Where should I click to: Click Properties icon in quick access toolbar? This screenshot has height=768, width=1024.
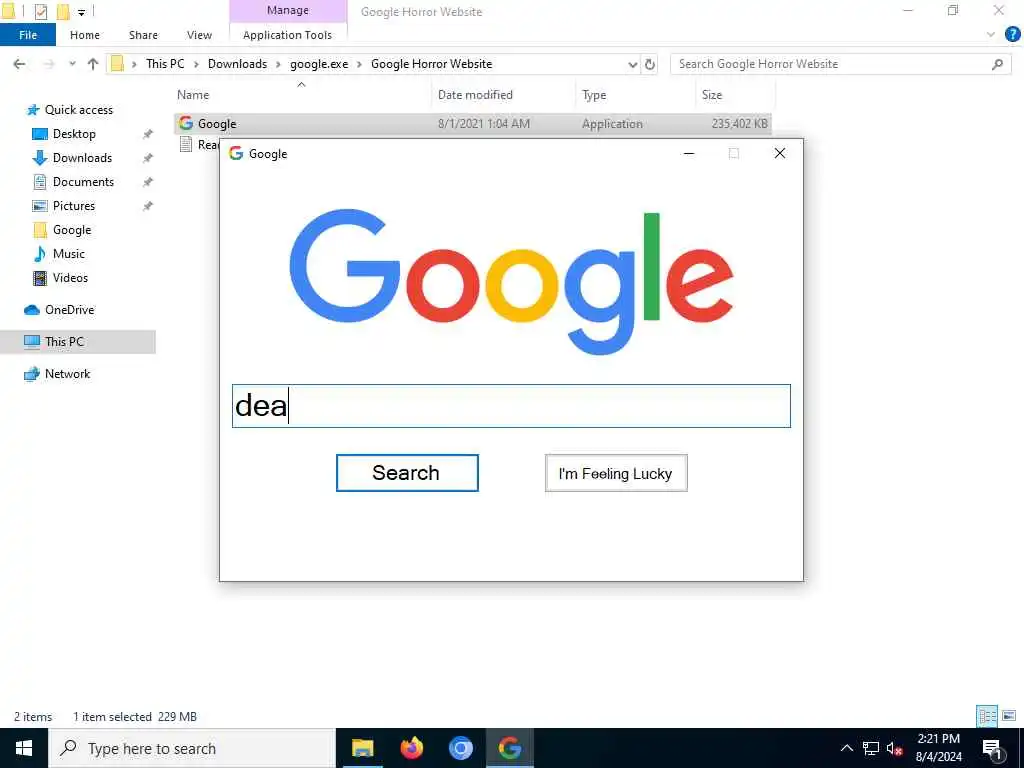tap(40, 11)
